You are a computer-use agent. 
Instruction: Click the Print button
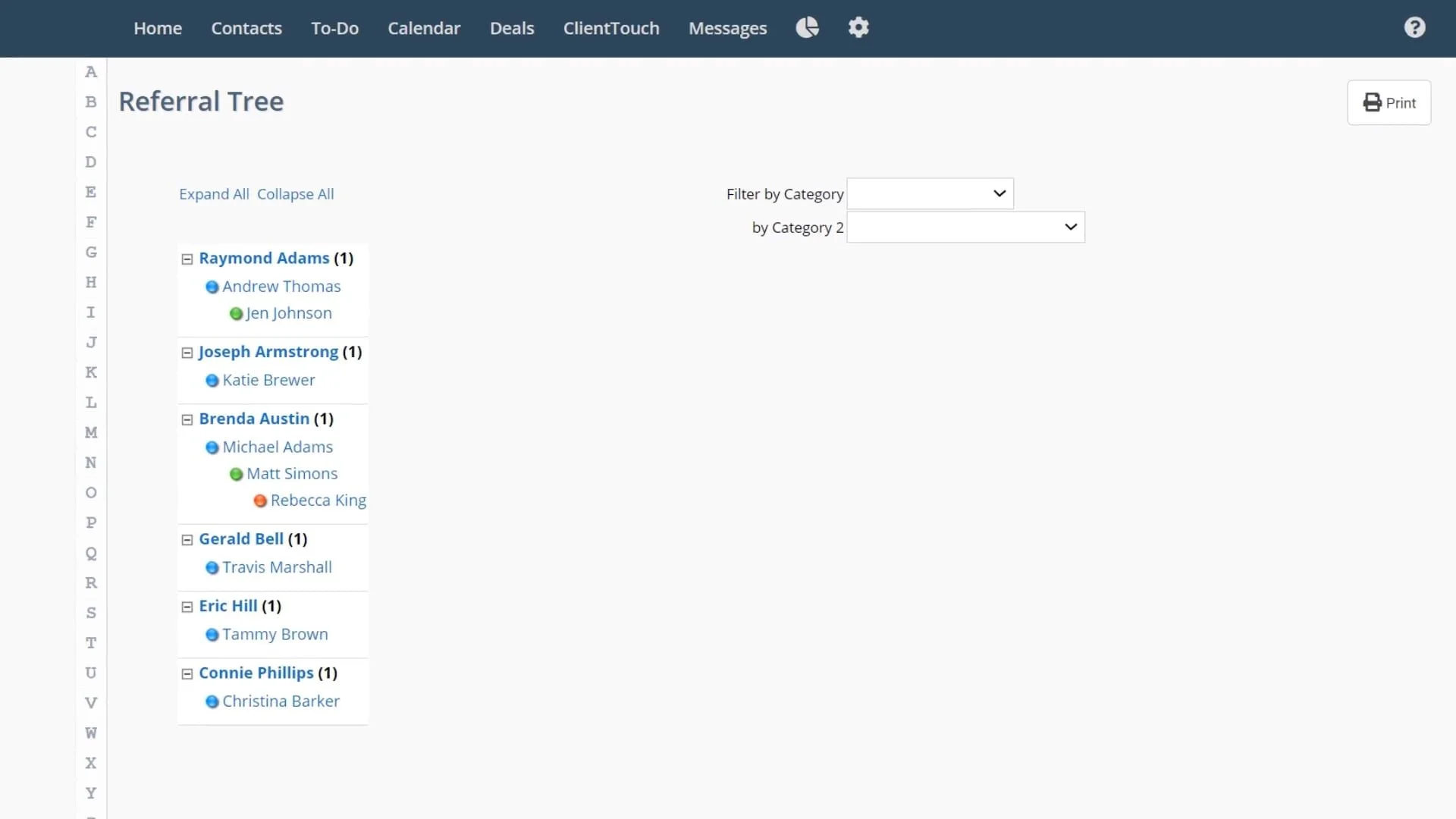(1389, 102)
